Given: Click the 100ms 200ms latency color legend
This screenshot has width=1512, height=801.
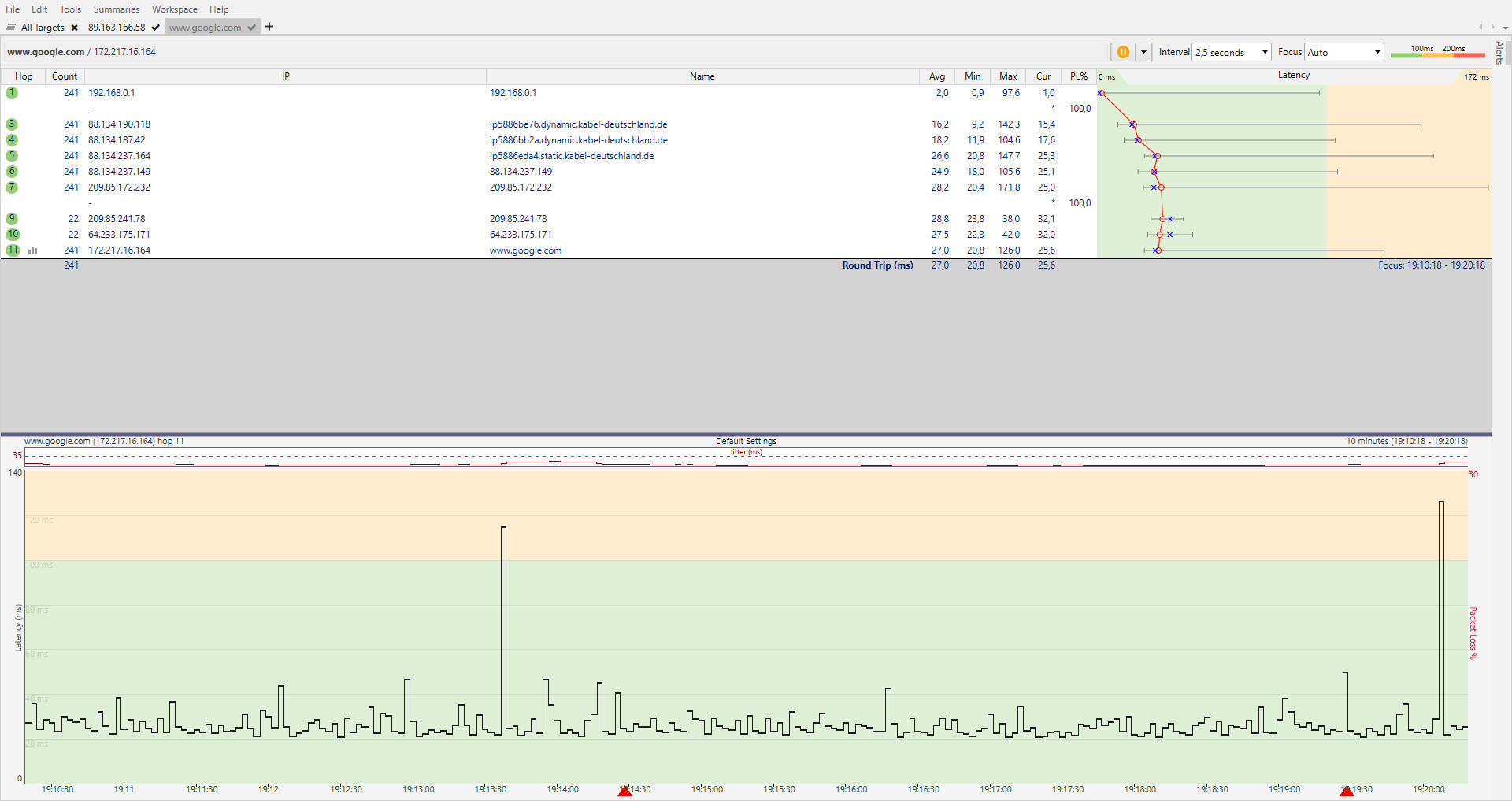Looking at the screenshot, I should [1437, 52].
